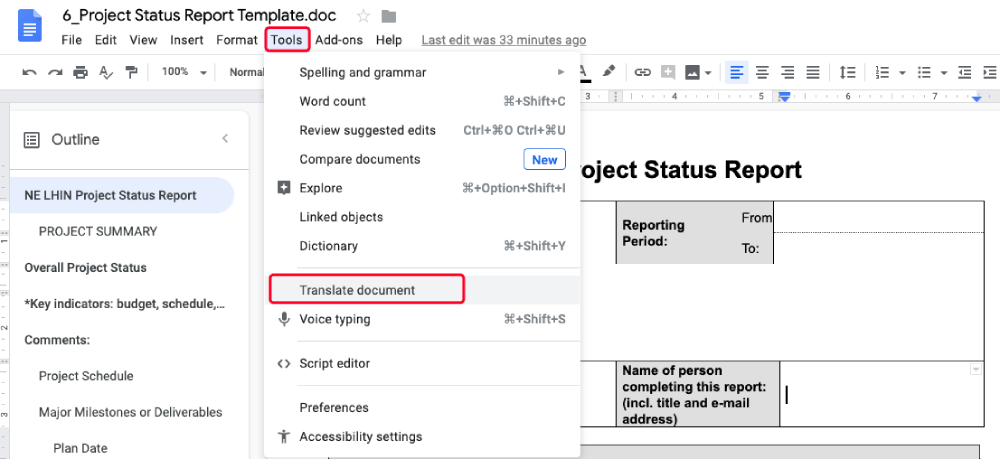The height and width of the screenshot is (459, 1000).
Task: Justify text with the justify icon
Action: click(813, 72)
